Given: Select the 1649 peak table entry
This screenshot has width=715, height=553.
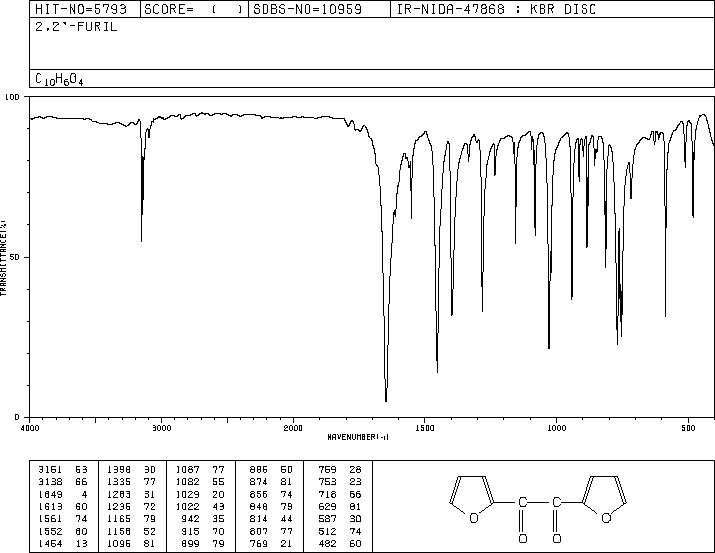Looking at the screenshot, I should pos(63,494).
